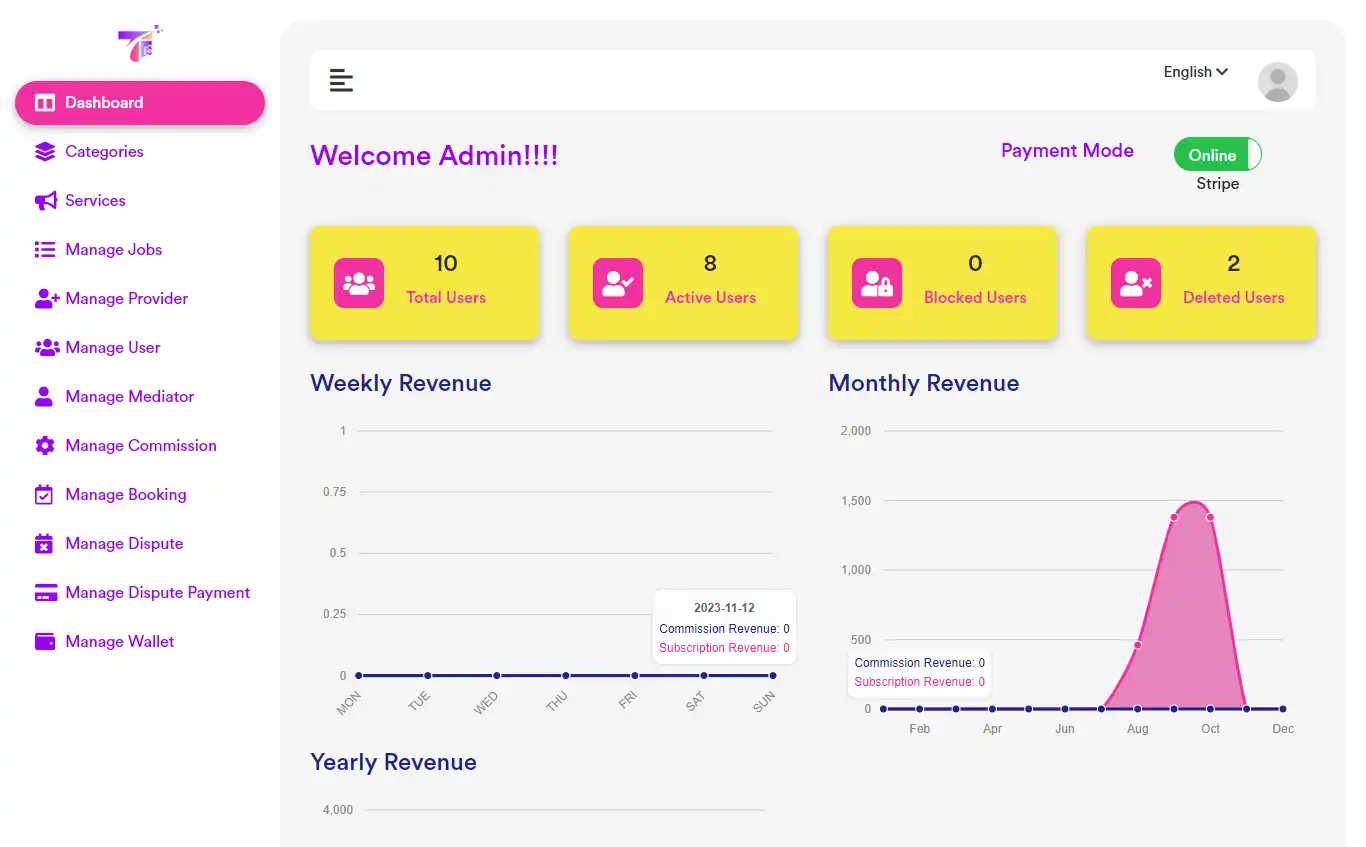Image resolution: width=1366 pixels, height=847 pixels.
Task: Click the company logo at sidebar top
Action: (139, 44)
